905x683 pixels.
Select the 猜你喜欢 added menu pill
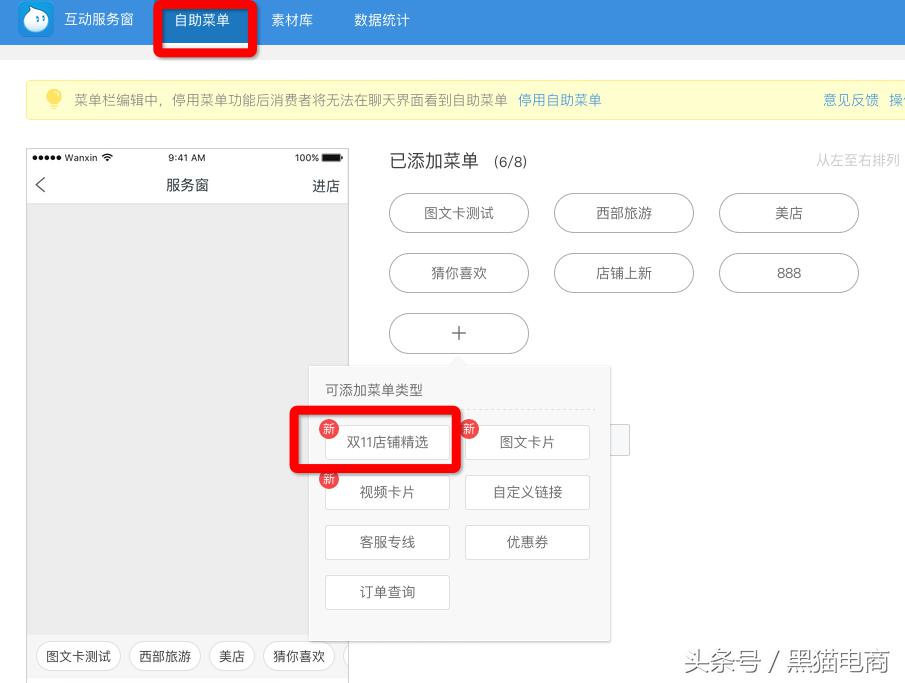click(x=459, y=273)
